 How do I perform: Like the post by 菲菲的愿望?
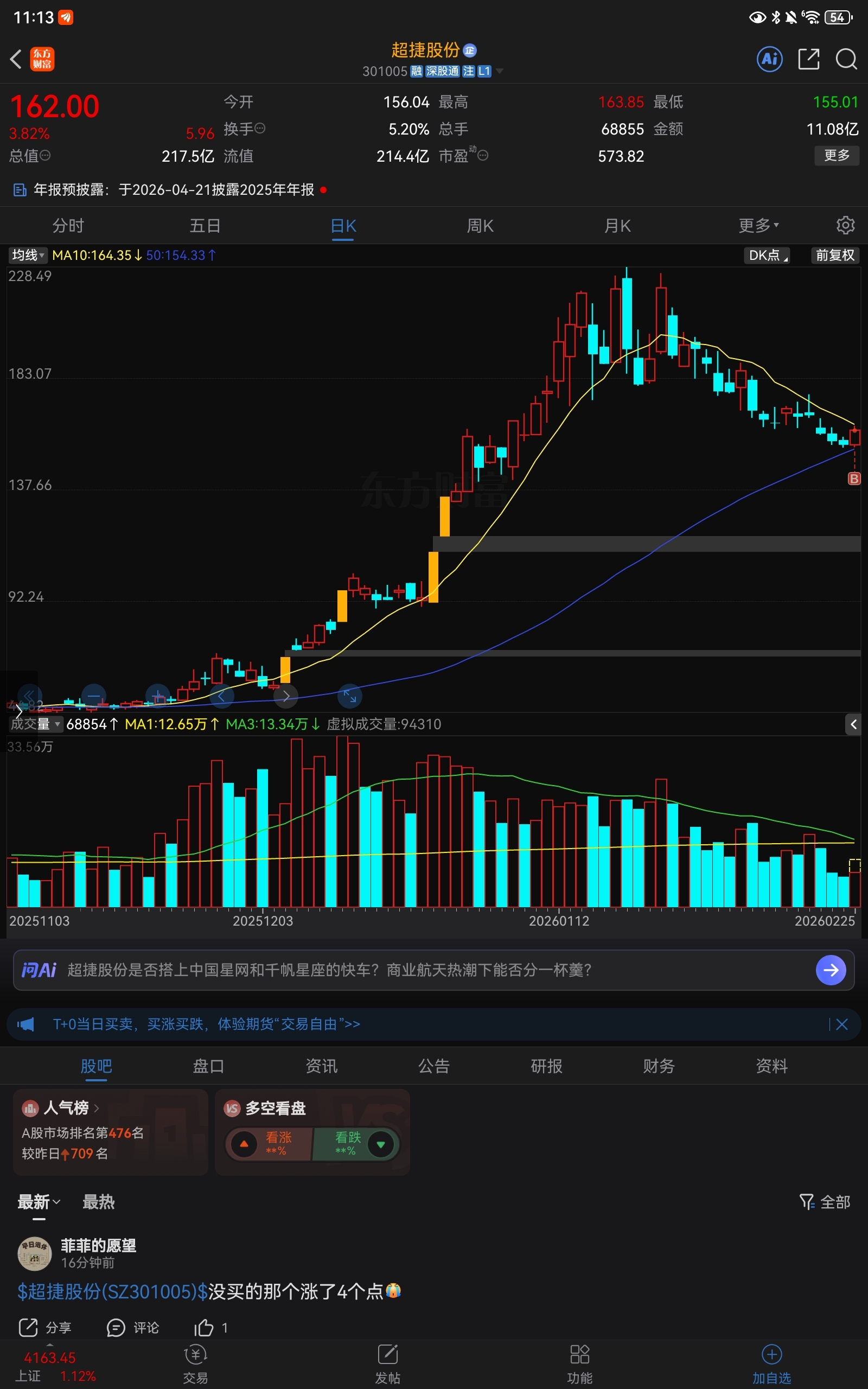point(204,1327)
